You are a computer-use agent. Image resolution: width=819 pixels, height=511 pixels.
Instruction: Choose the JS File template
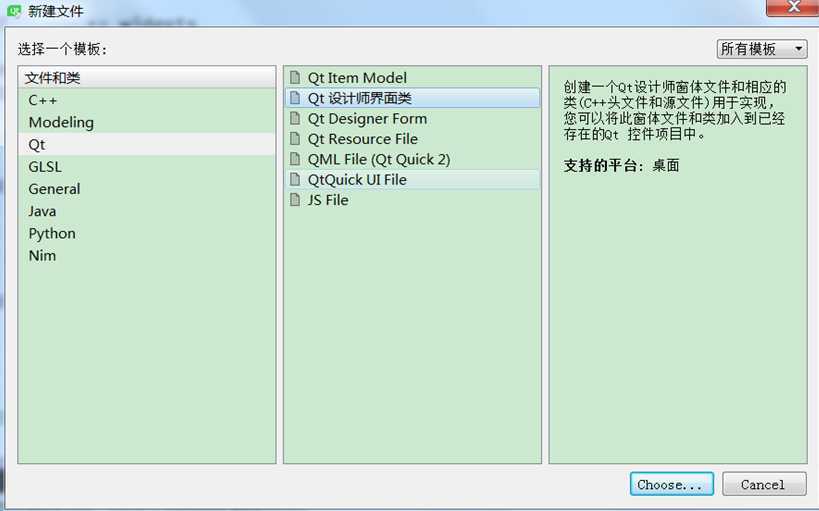413,200
